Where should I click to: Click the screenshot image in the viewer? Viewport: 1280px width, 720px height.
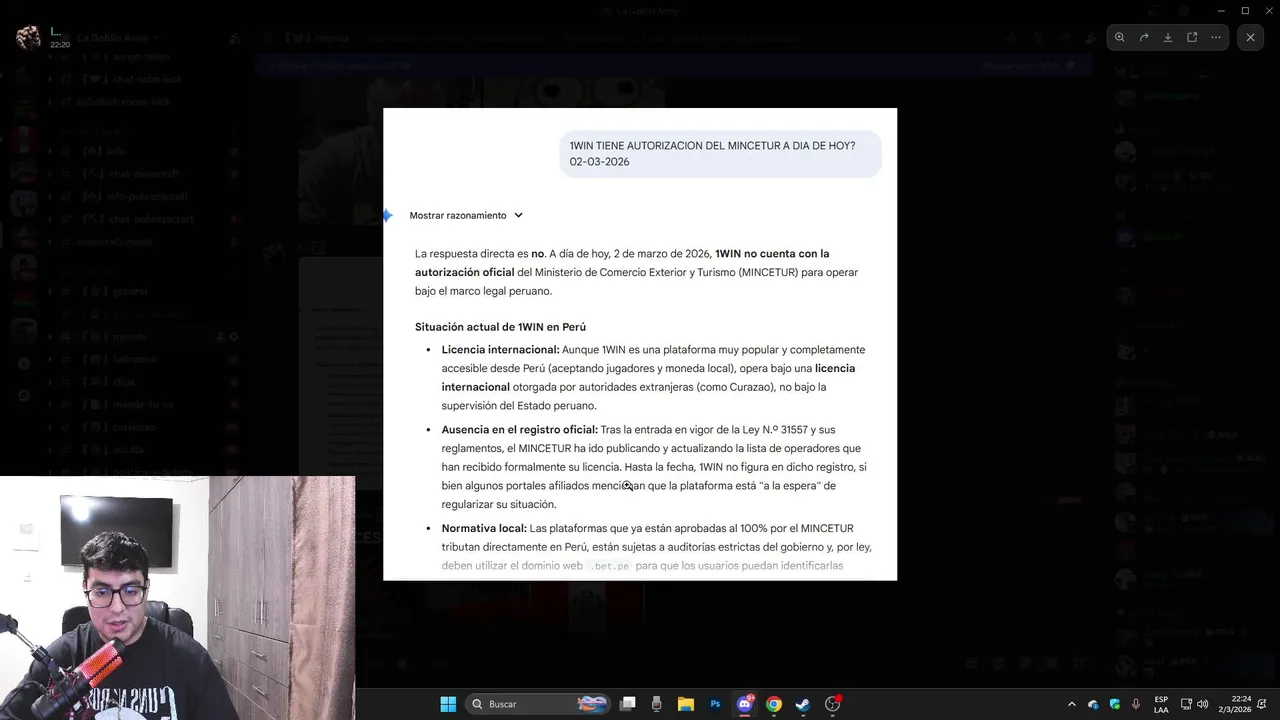point(640,344)
